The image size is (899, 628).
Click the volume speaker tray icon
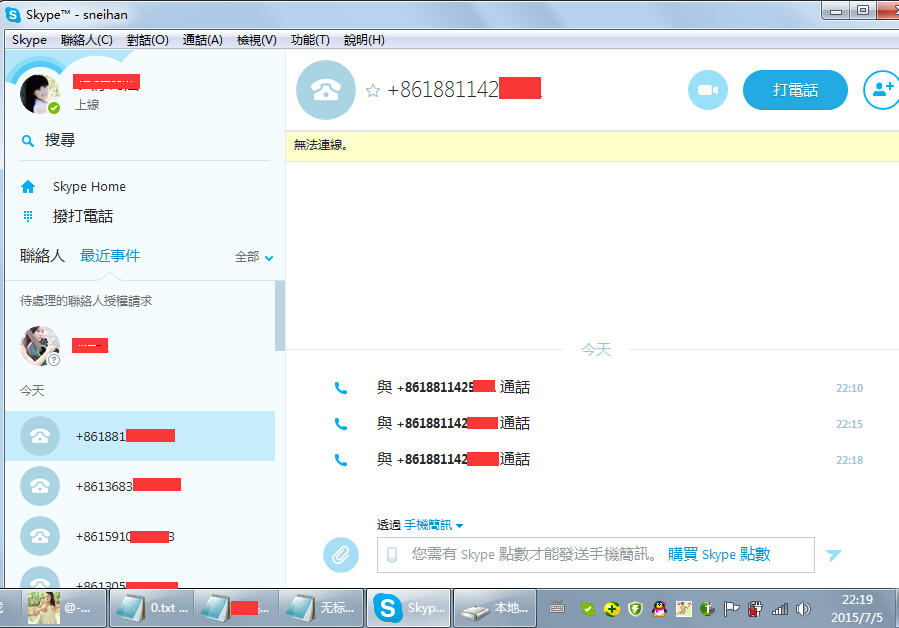pyautogui.click(x=803, y=609)
